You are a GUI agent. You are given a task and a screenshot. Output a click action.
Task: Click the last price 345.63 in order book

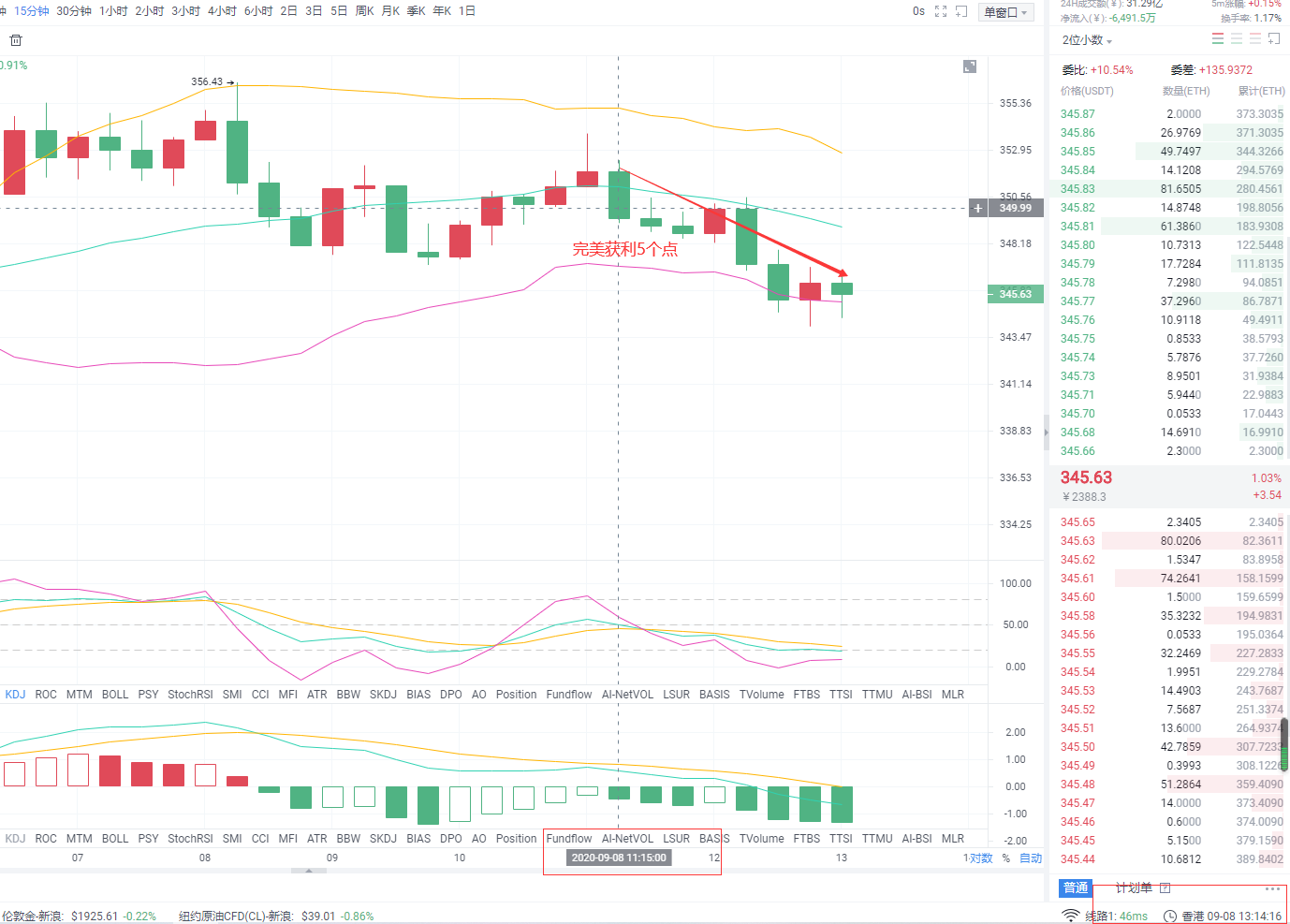pos(1086,477)
